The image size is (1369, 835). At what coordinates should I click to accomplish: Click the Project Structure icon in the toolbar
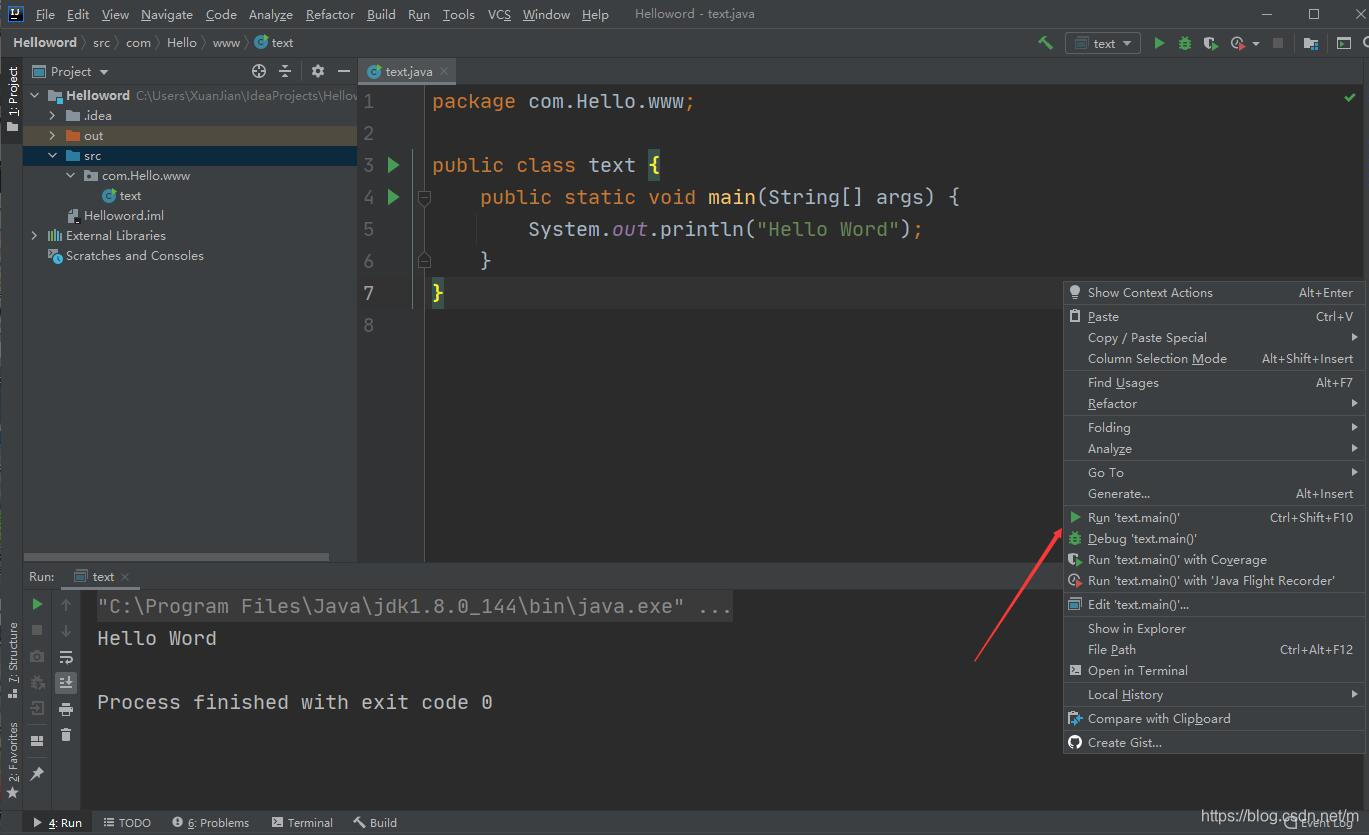point(1311,43)
